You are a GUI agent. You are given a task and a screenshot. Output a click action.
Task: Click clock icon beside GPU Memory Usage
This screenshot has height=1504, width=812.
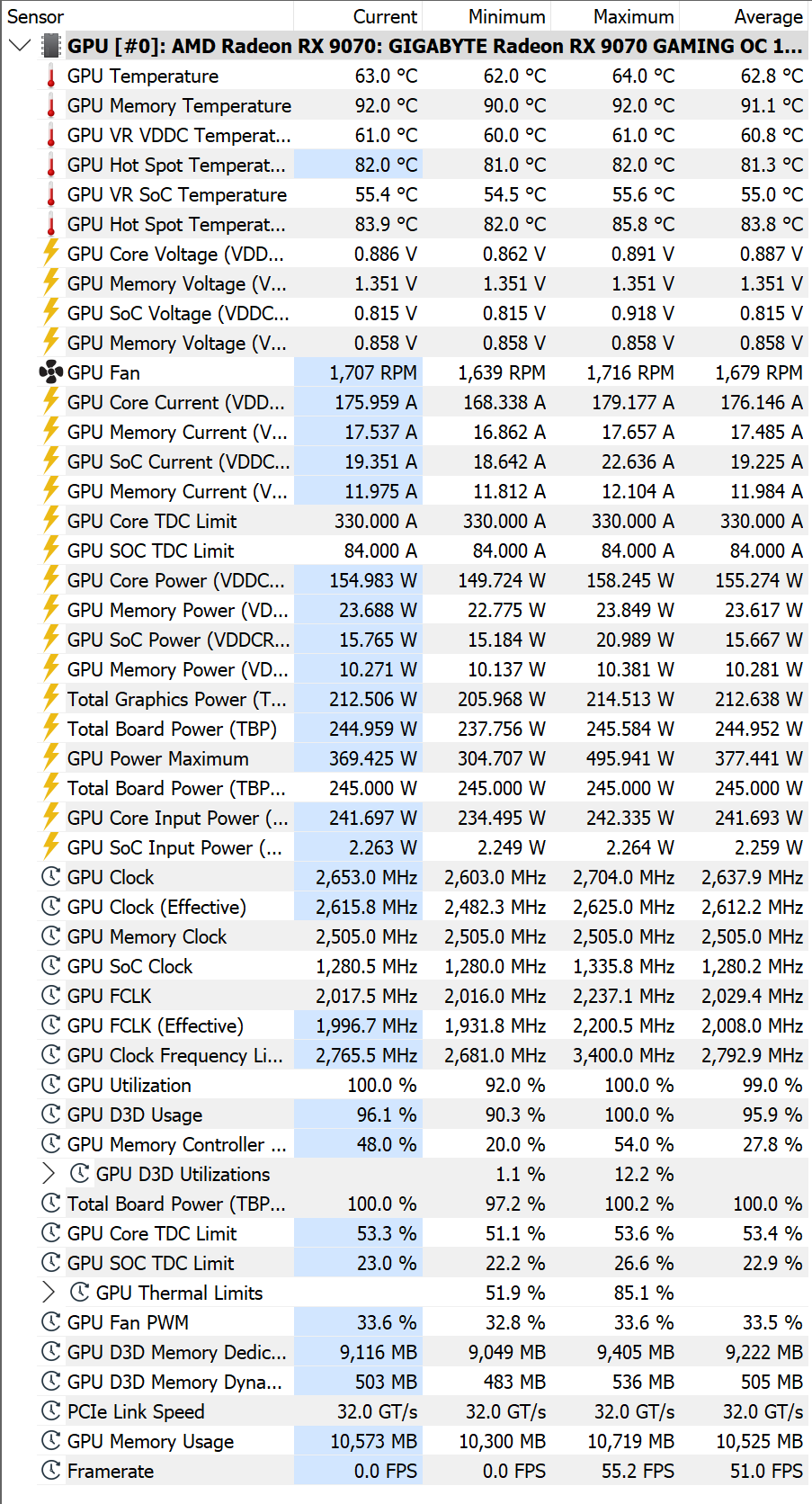click(51, 1441)
